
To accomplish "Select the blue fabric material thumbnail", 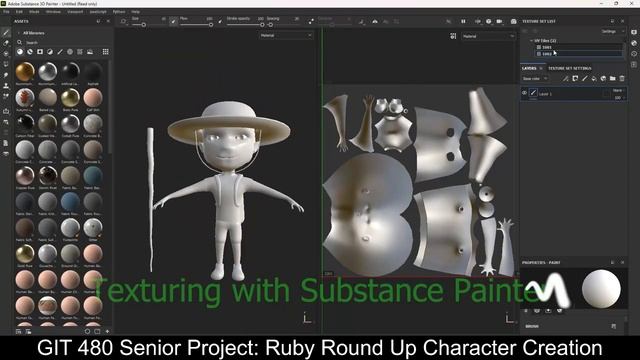I will click(x=70, y=202).
